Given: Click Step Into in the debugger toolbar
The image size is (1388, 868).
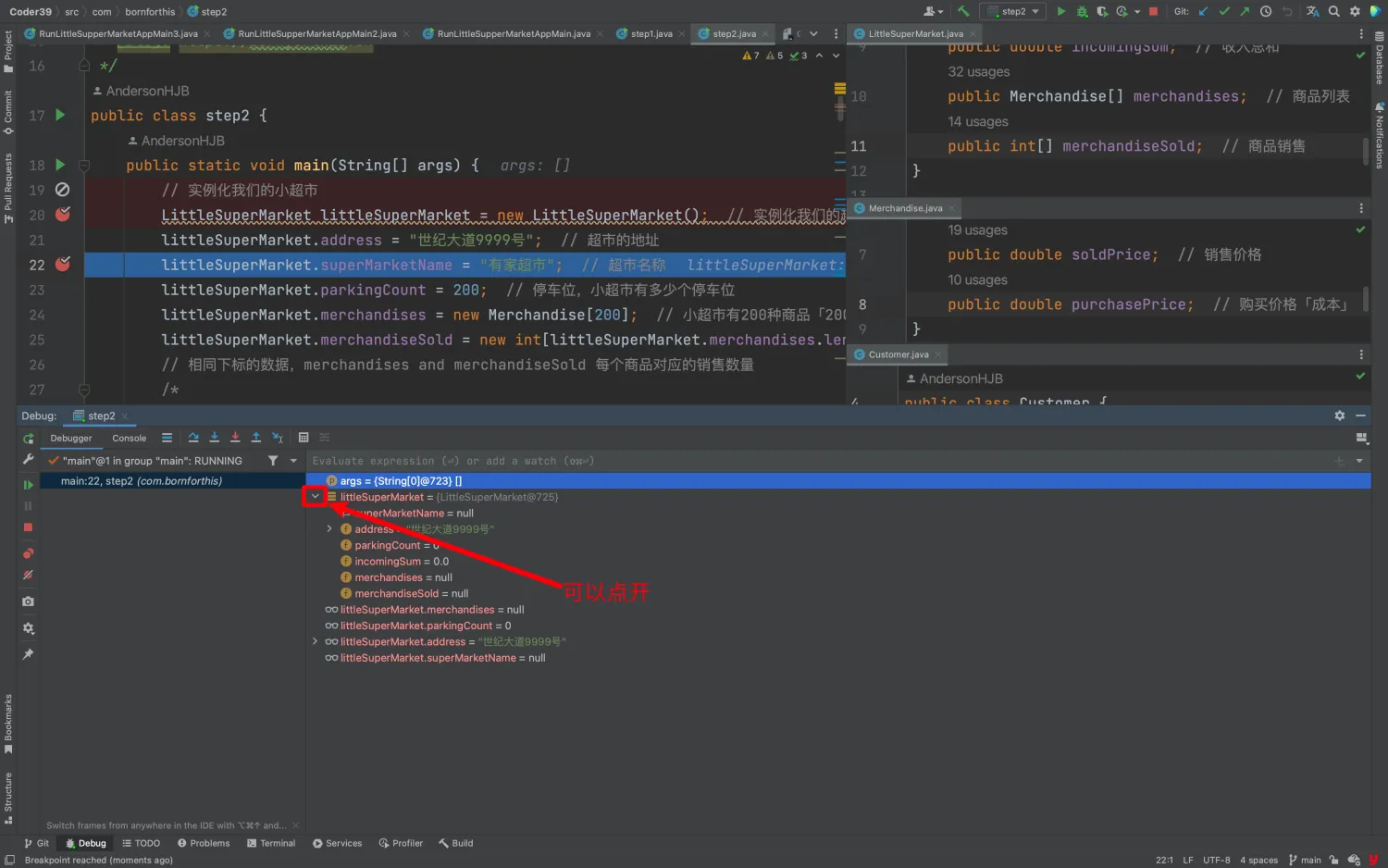Looking at the screenshot, I should [x=214, y=438].
